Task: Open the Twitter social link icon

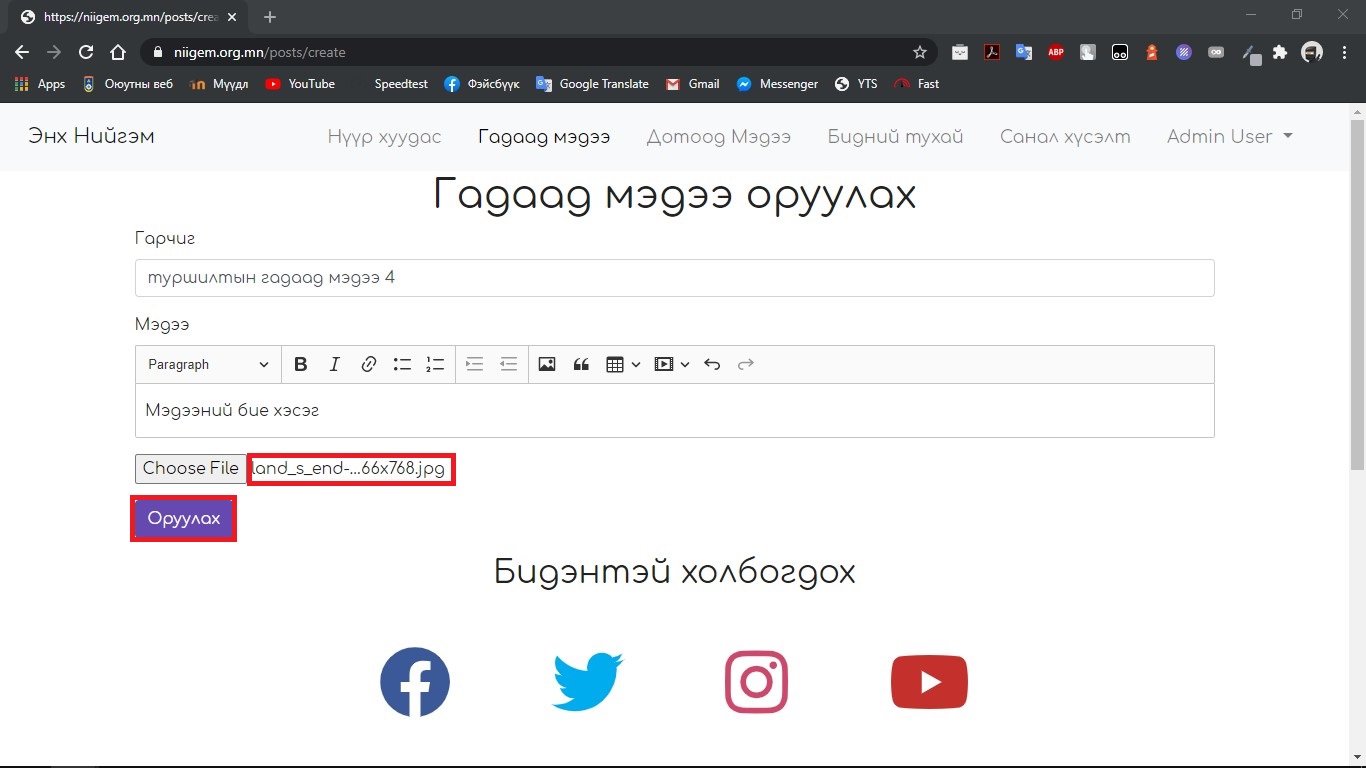Action: pyautogui.click(x=587, y=682)
